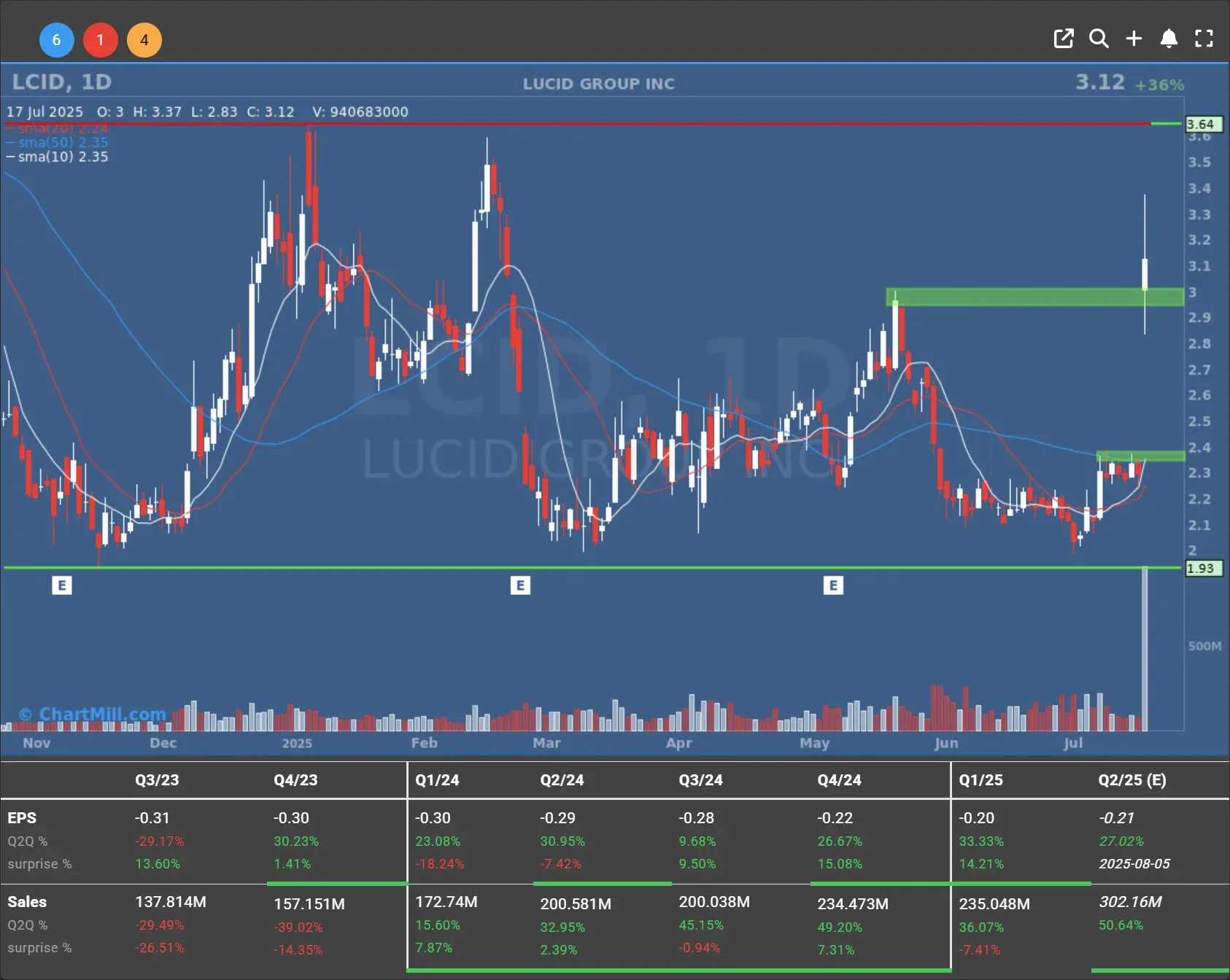The width and height of the screenshot is (1230, 980).
Task: Click the Q3/24 column header
Action: 700,779
